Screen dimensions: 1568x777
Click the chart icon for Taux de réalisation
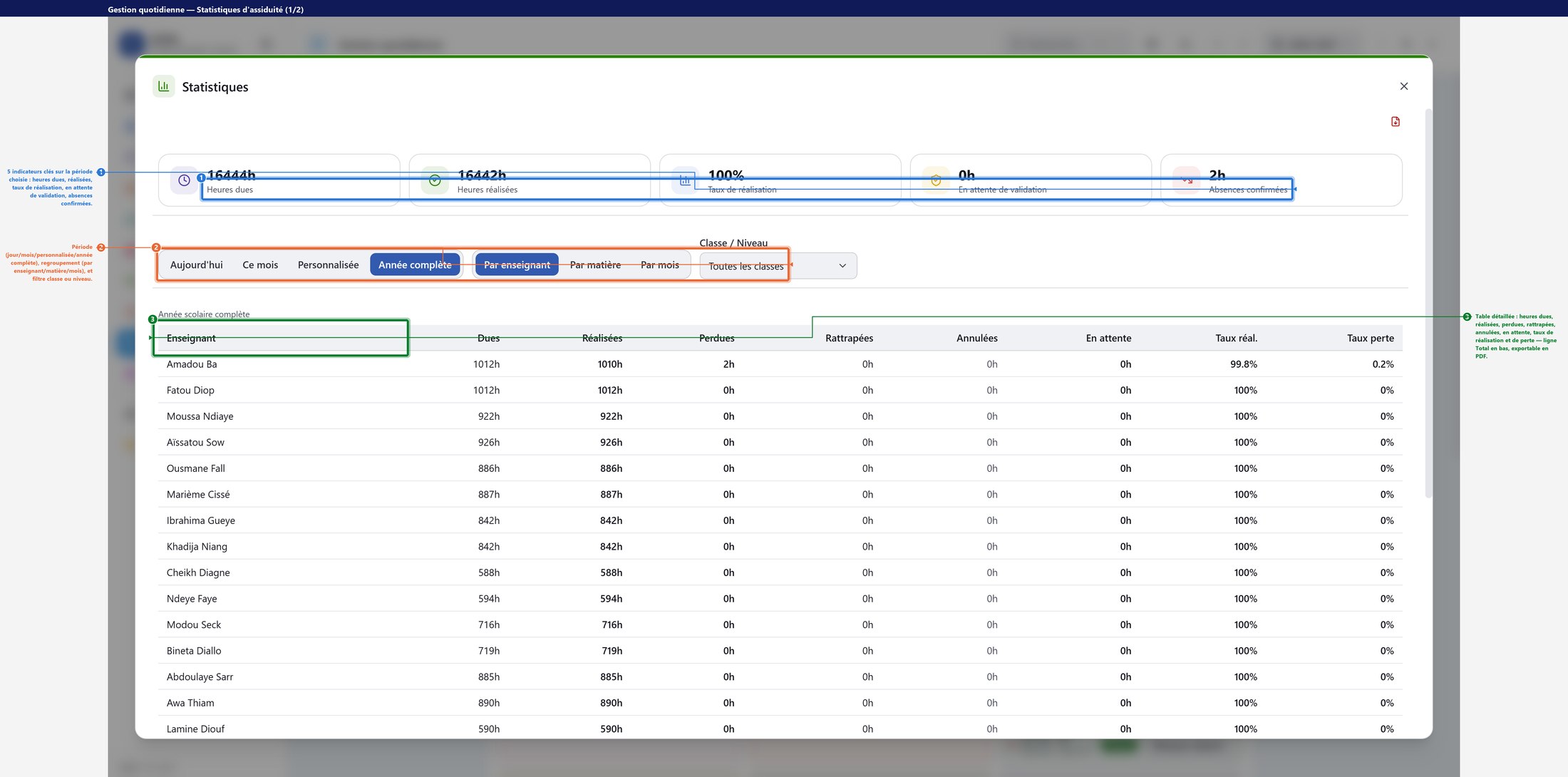click(x=685, y=180)
